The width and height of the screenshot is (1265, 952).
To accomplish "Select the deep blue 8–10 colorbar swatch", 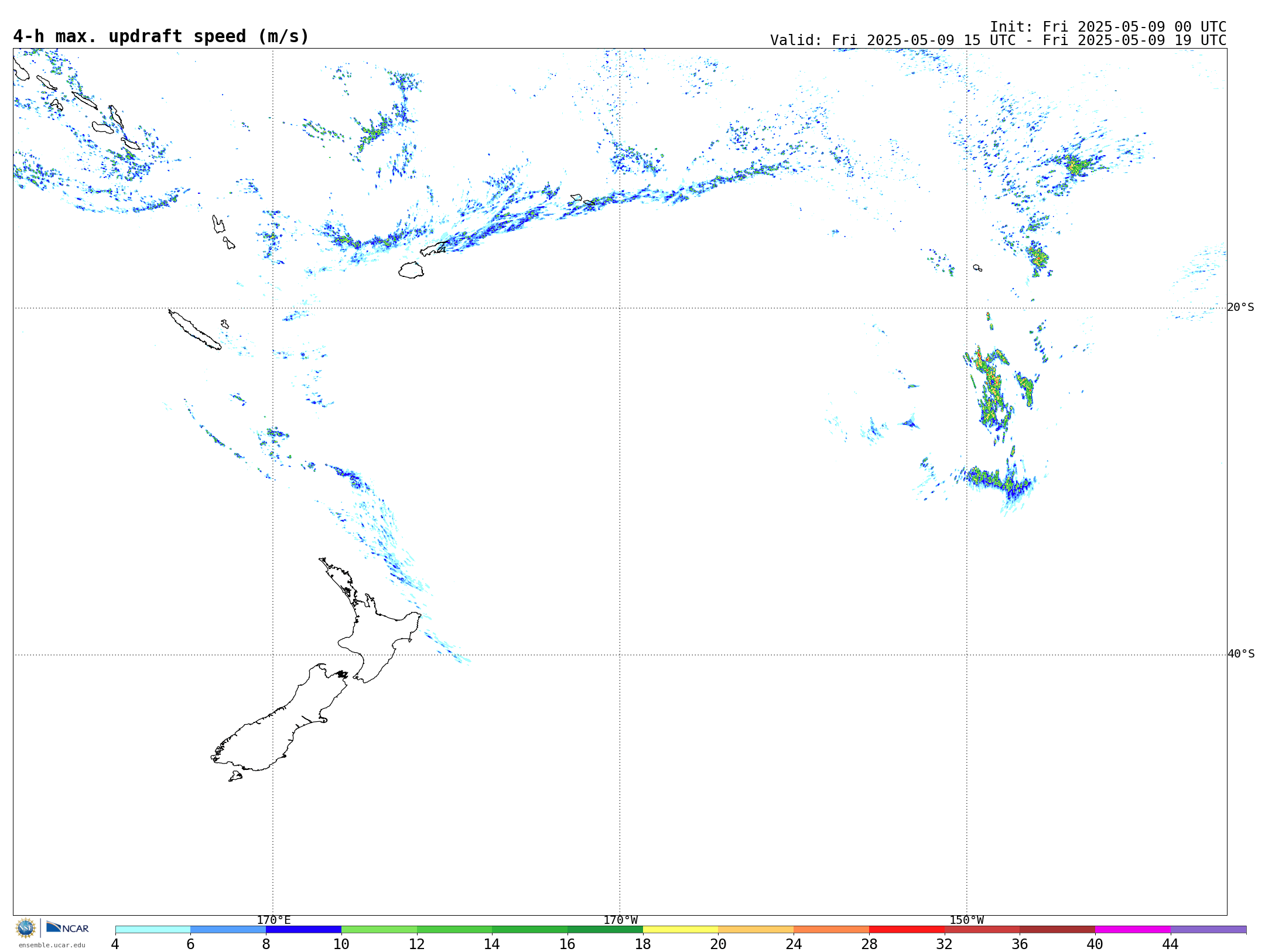I will click(x=303, y=930).
